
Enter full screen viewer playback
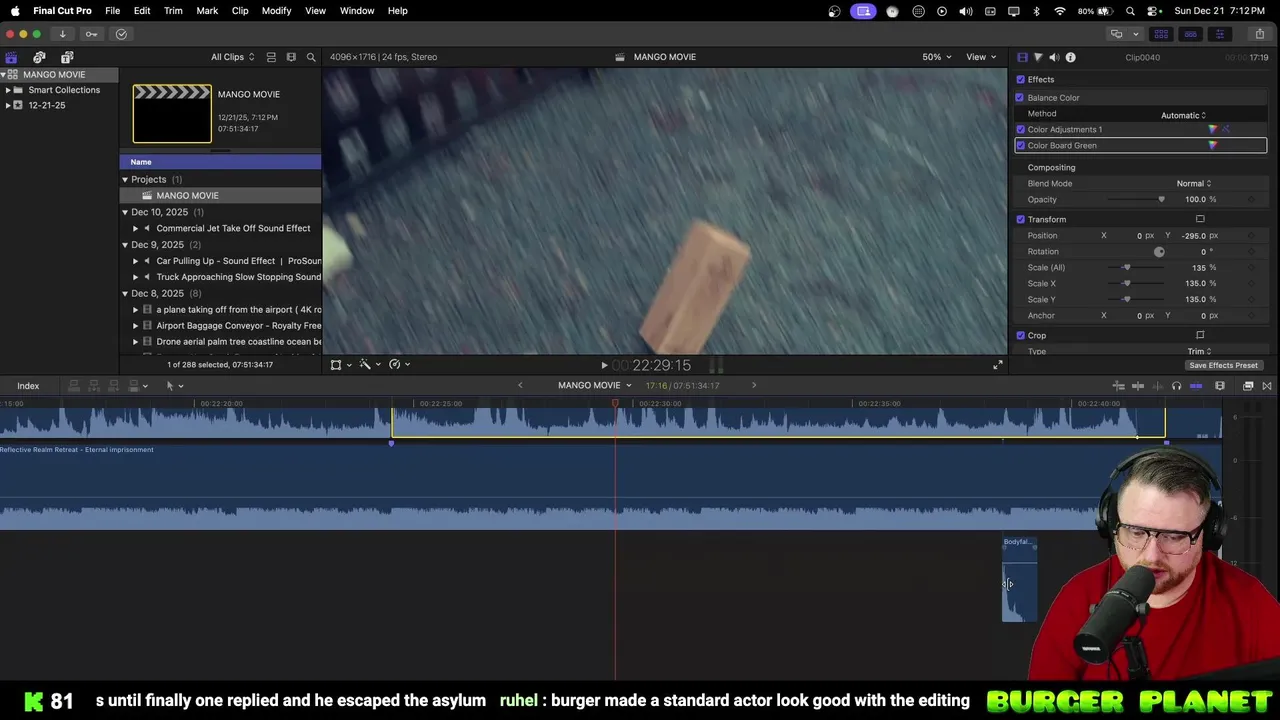point(997,365)
